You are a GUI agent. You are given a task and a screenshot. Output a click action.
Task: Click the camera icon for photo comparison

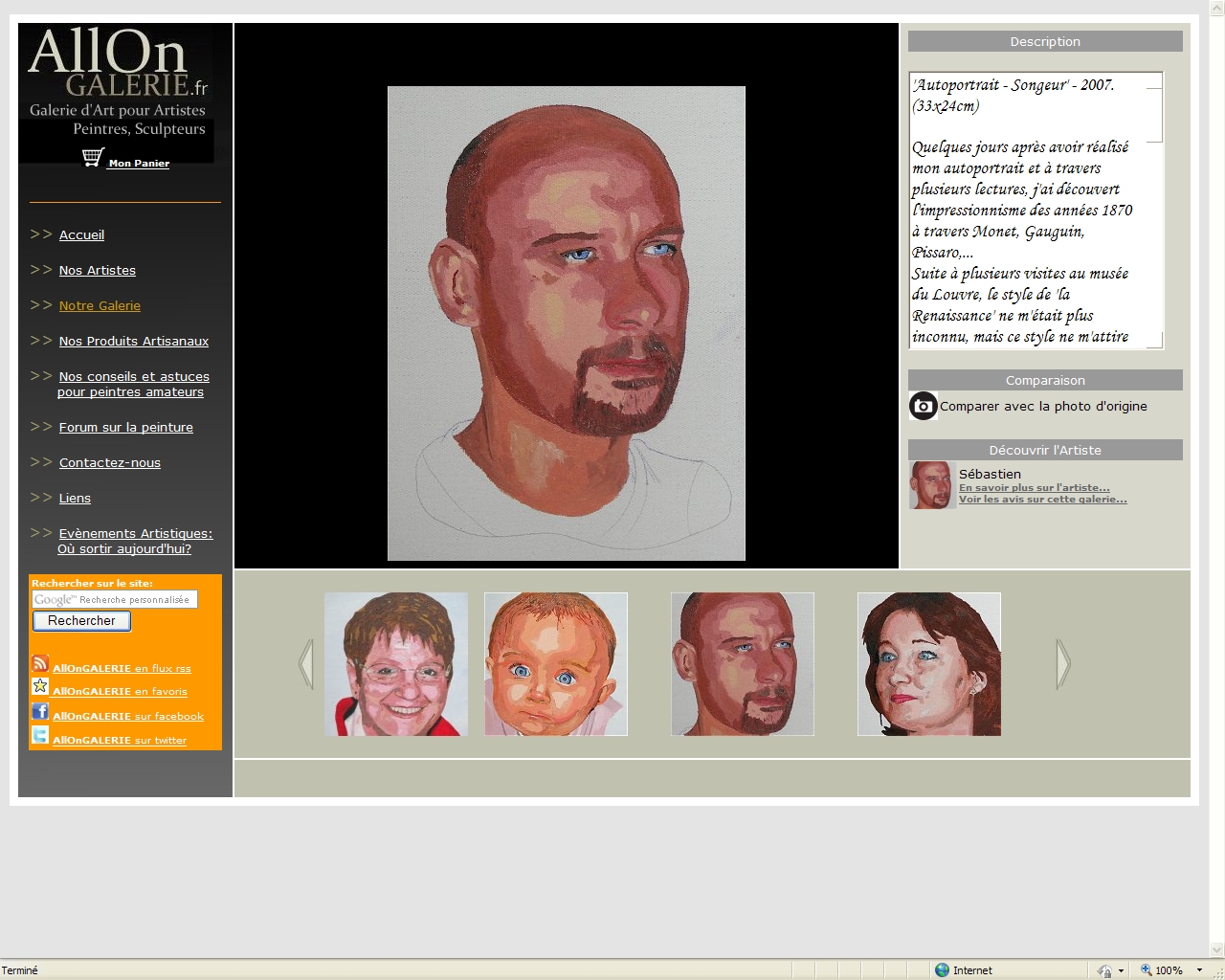coord(923,407)
